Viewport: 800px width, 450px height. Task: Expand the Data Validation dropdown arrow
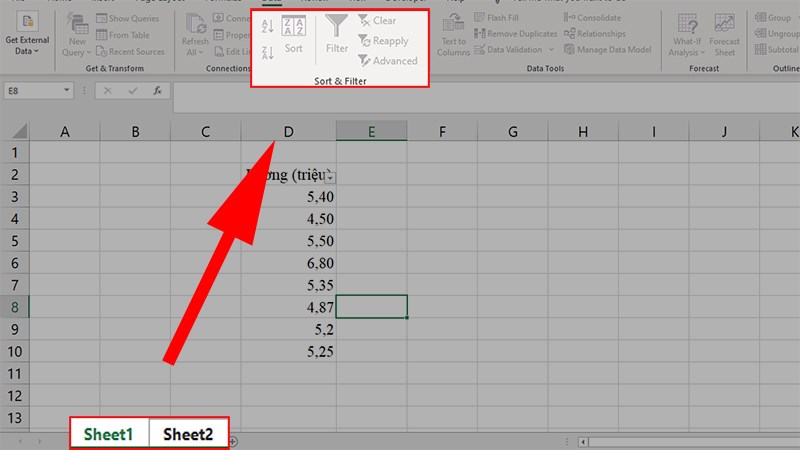(551, 49)
